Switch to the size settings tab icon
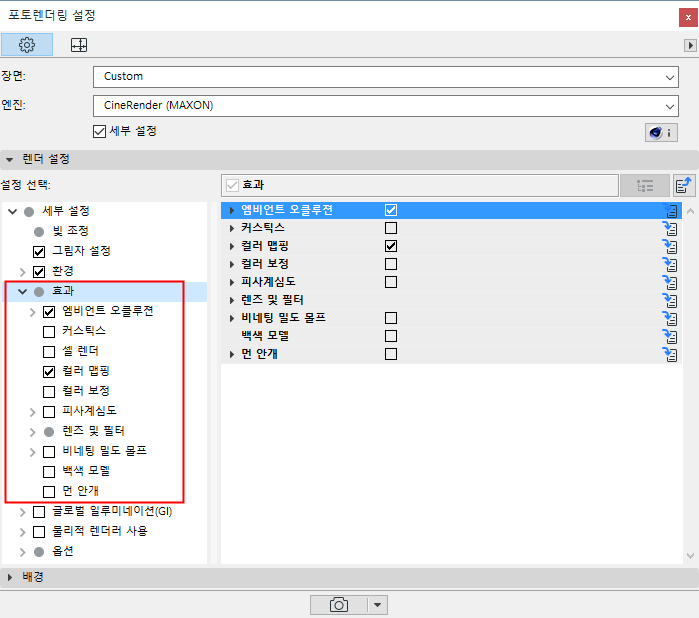The image size is (699, 618). pos(79,45)
